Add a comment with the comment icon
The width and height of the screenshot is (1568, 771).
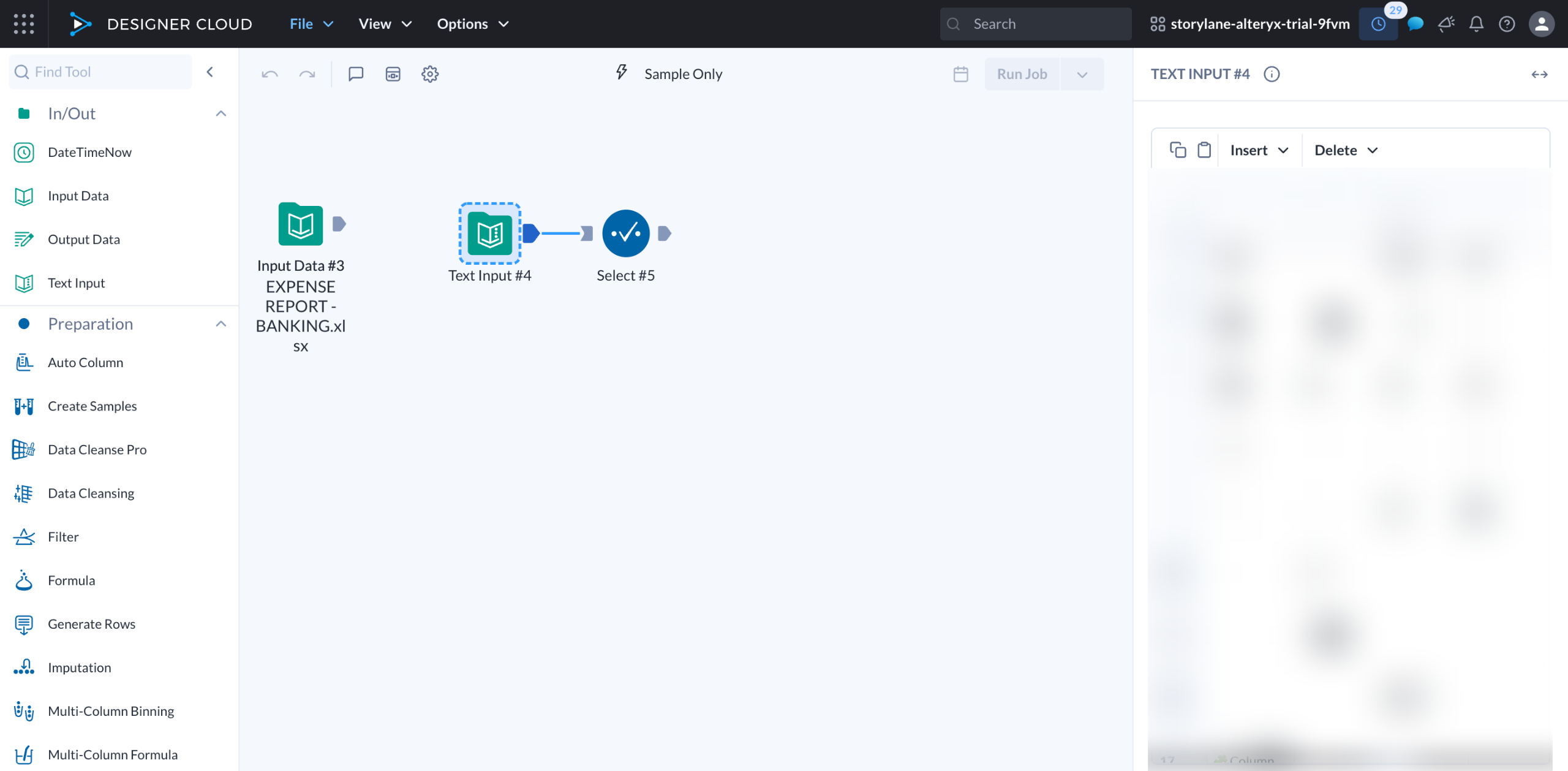[x=356, y=74]
